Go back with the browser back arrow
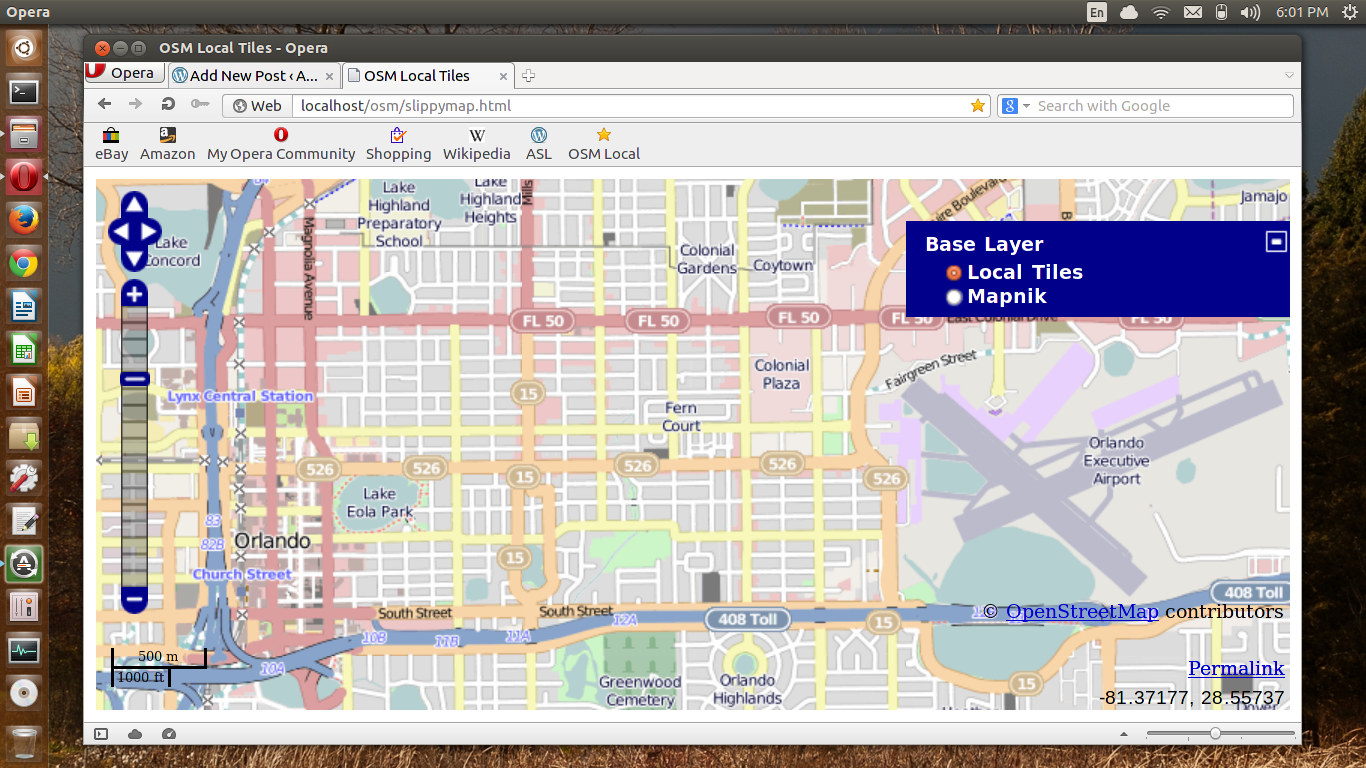This screenshot has height=768, width=1366. tap(105, 104)
